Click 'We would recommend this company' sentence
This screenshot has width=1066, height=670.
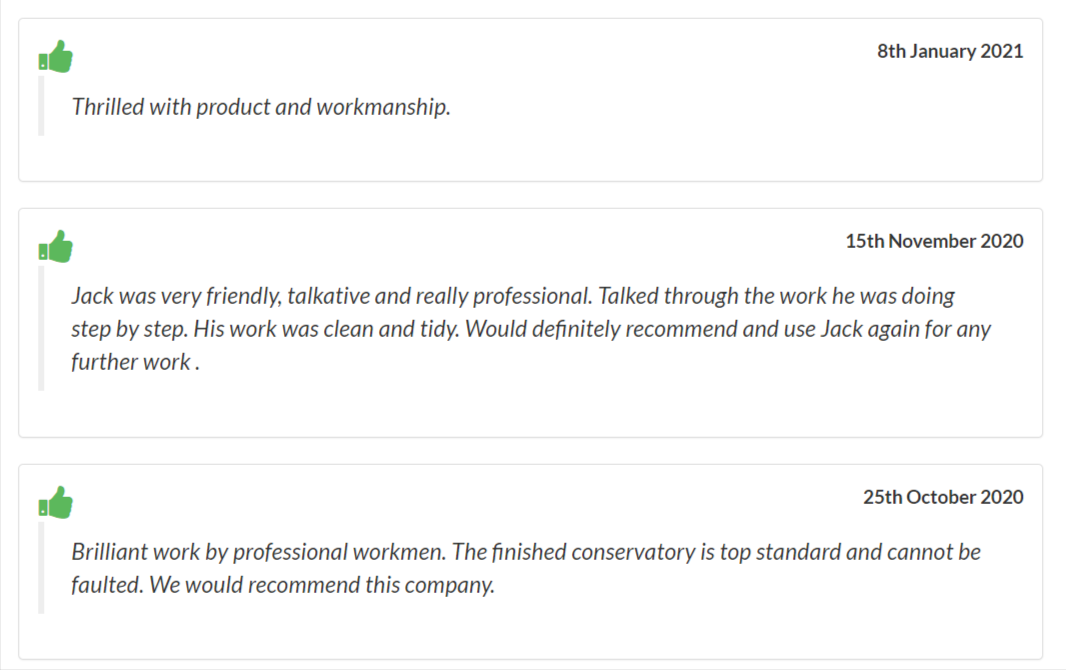(322, 585)
